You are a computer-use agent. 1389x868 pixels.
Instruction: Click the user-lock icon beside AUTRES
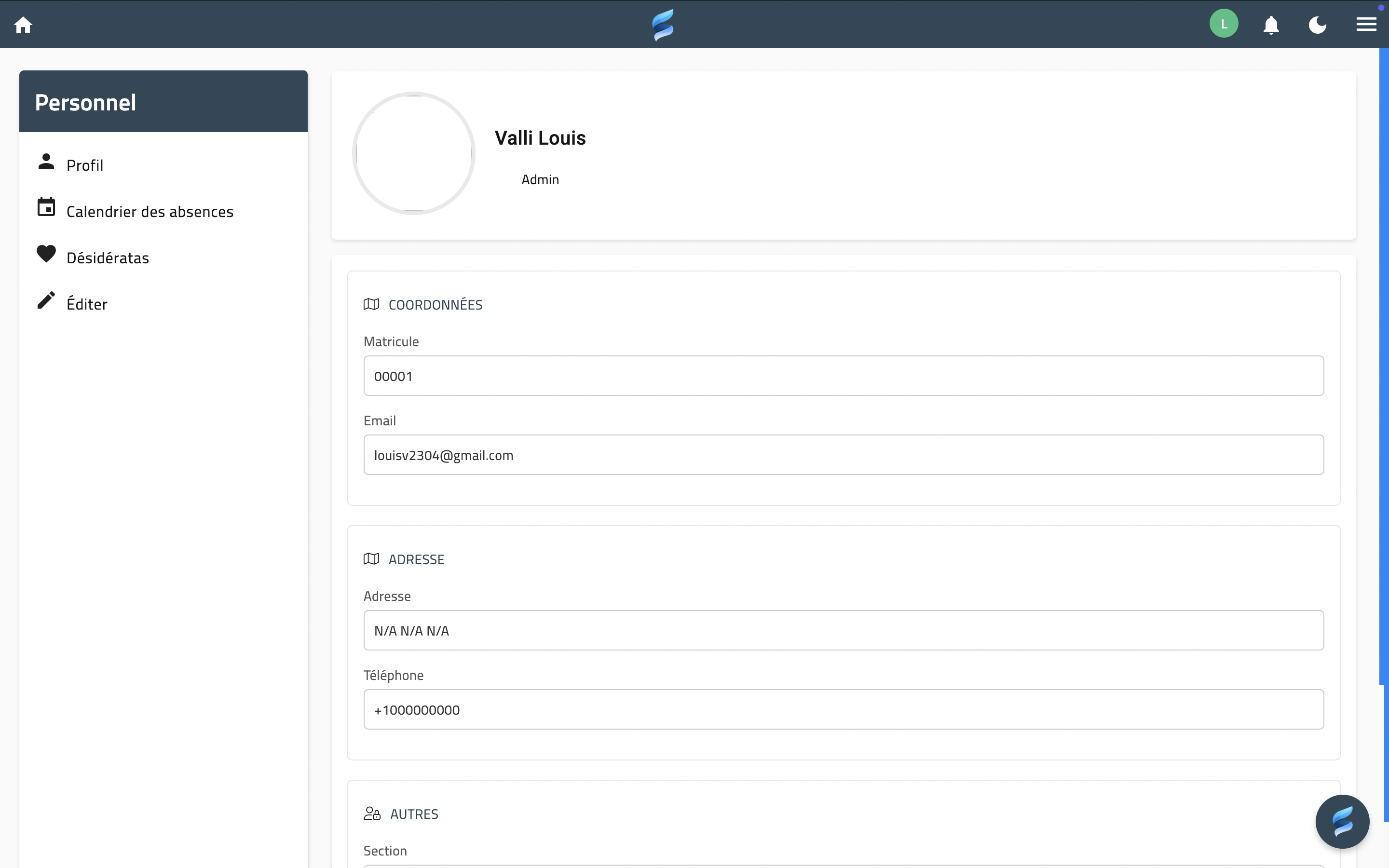tap(372, 814)
